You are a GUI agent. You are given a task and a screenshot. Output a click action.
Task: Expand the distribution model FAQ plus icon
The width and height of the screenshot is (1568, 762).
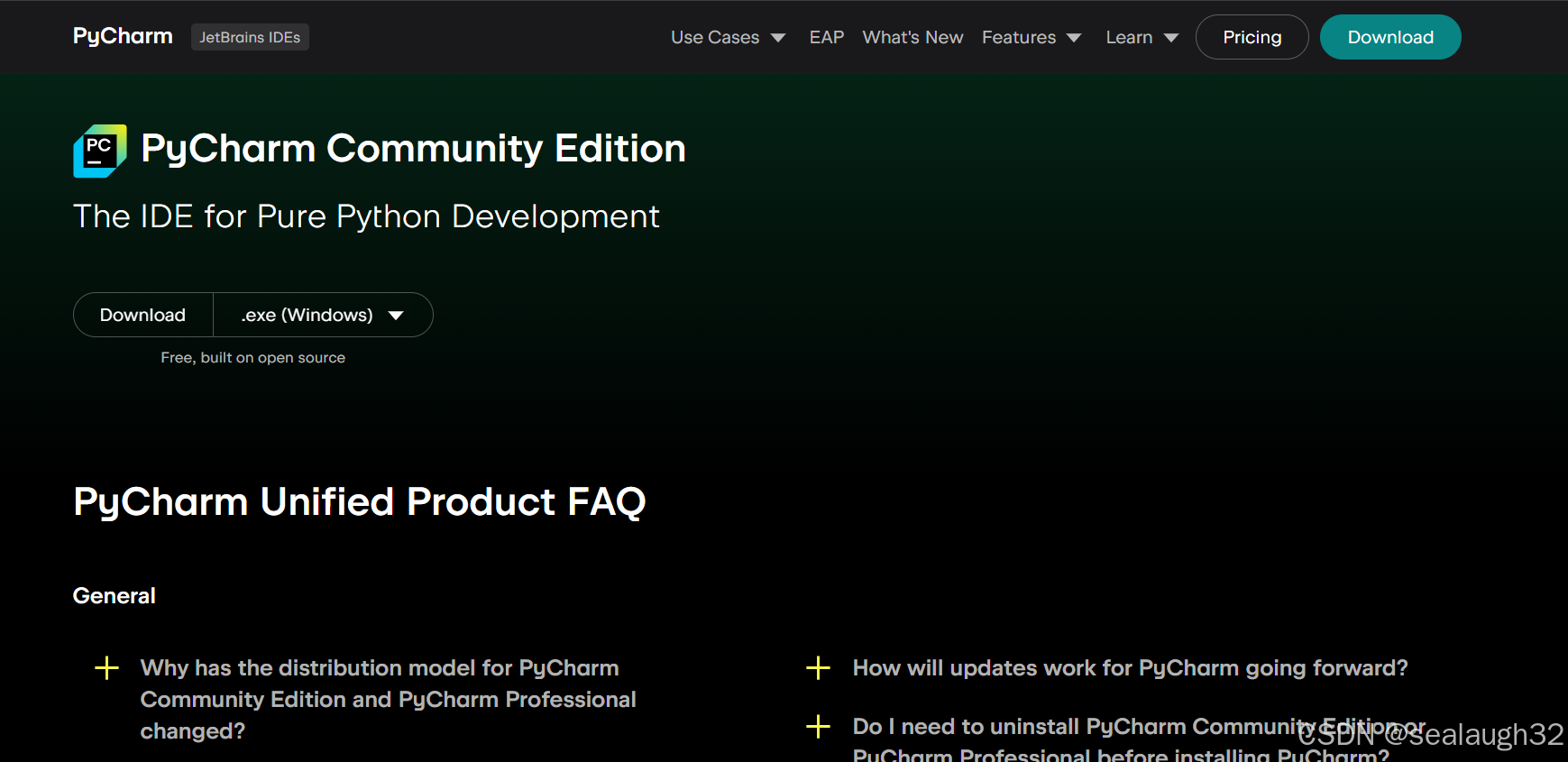[106, 668]
